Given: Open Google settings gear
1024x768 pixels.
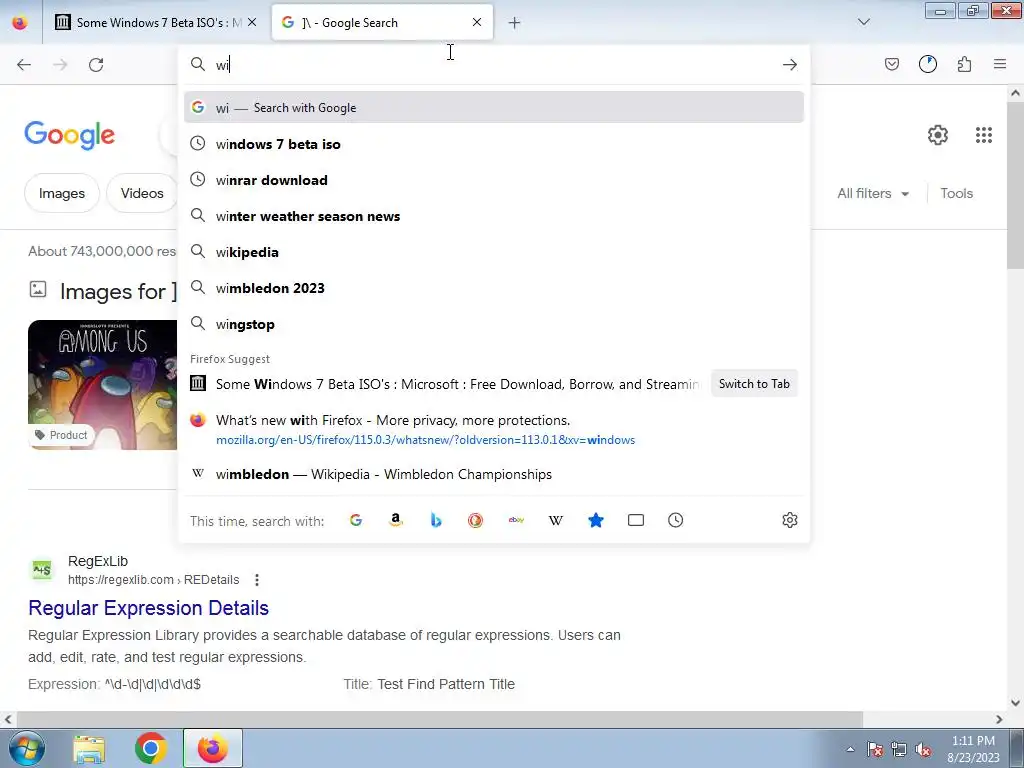Looking at the screenshot, I should click(x=938, y=135).
